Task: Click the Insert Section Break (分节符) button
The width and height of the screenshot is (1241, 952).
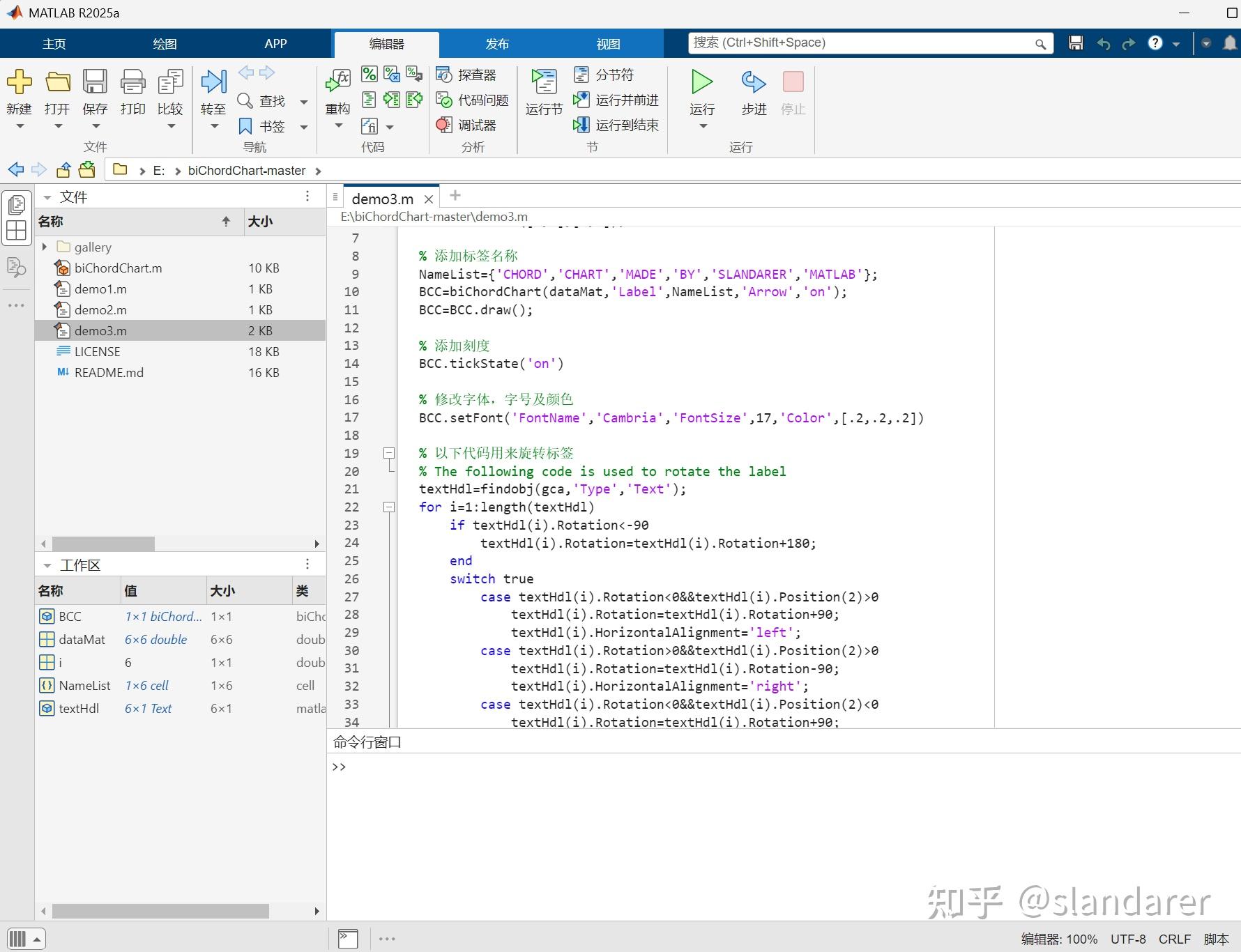Action: [x=604, y=75]
